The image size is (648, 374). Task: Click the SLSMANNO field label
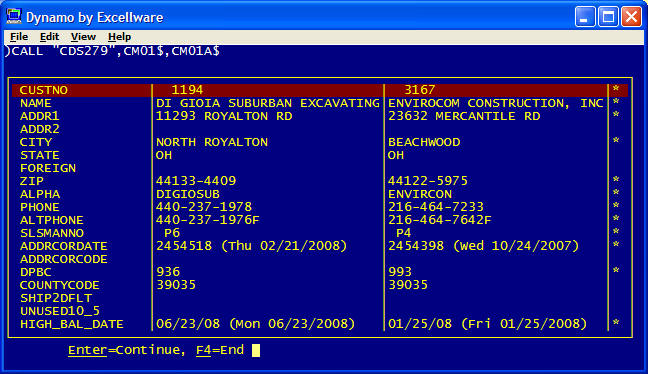[x=52, y=233]
